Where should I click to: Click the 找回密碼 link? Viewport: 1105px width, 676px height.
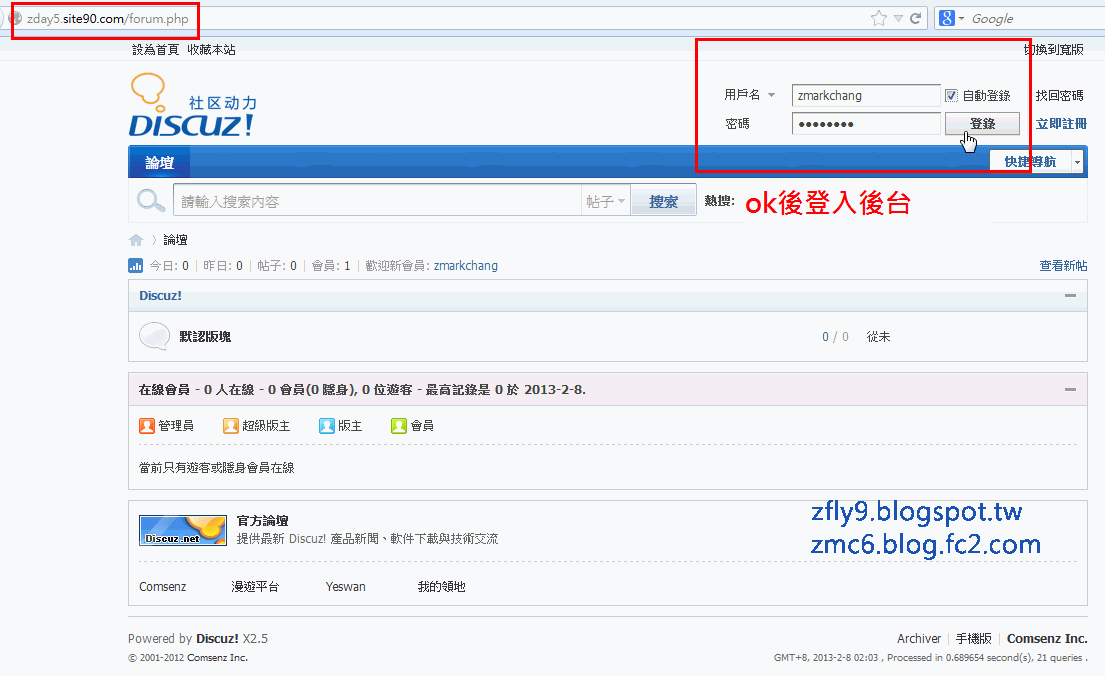[1059, 95]
